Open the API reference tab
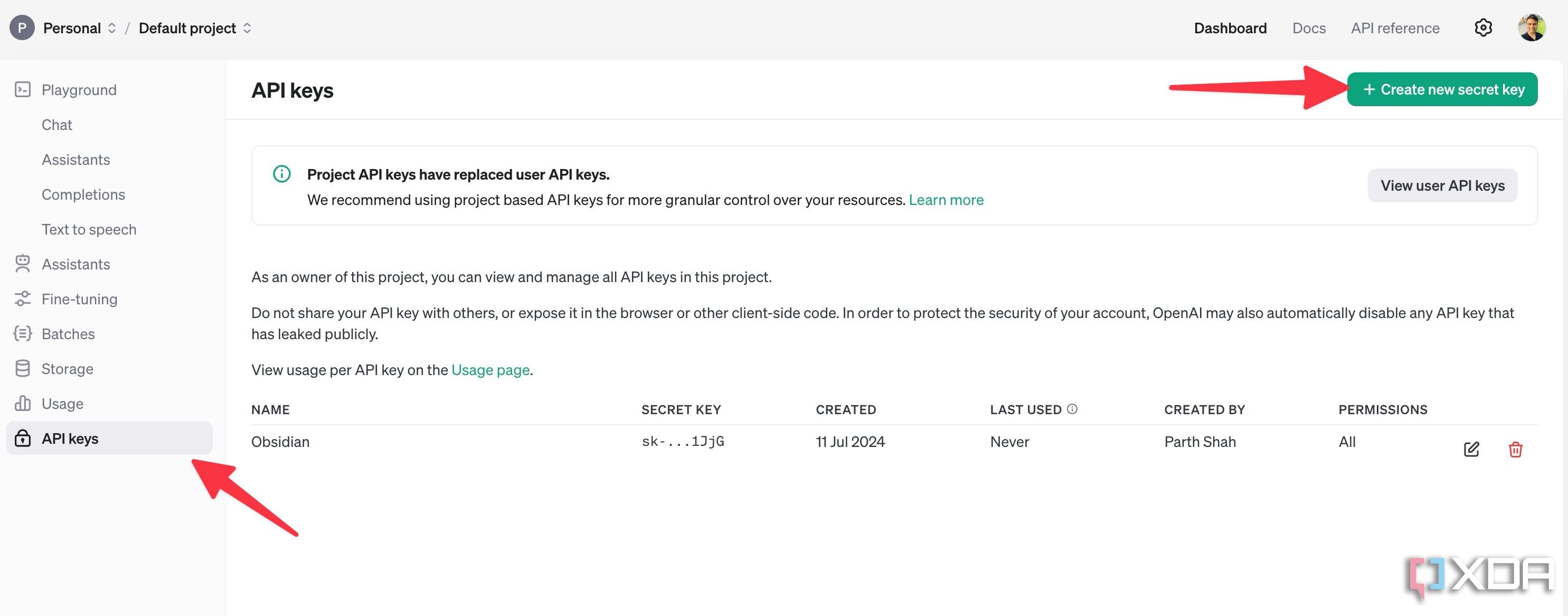Screen dimensions: 1568x616 coord(1394,28)
